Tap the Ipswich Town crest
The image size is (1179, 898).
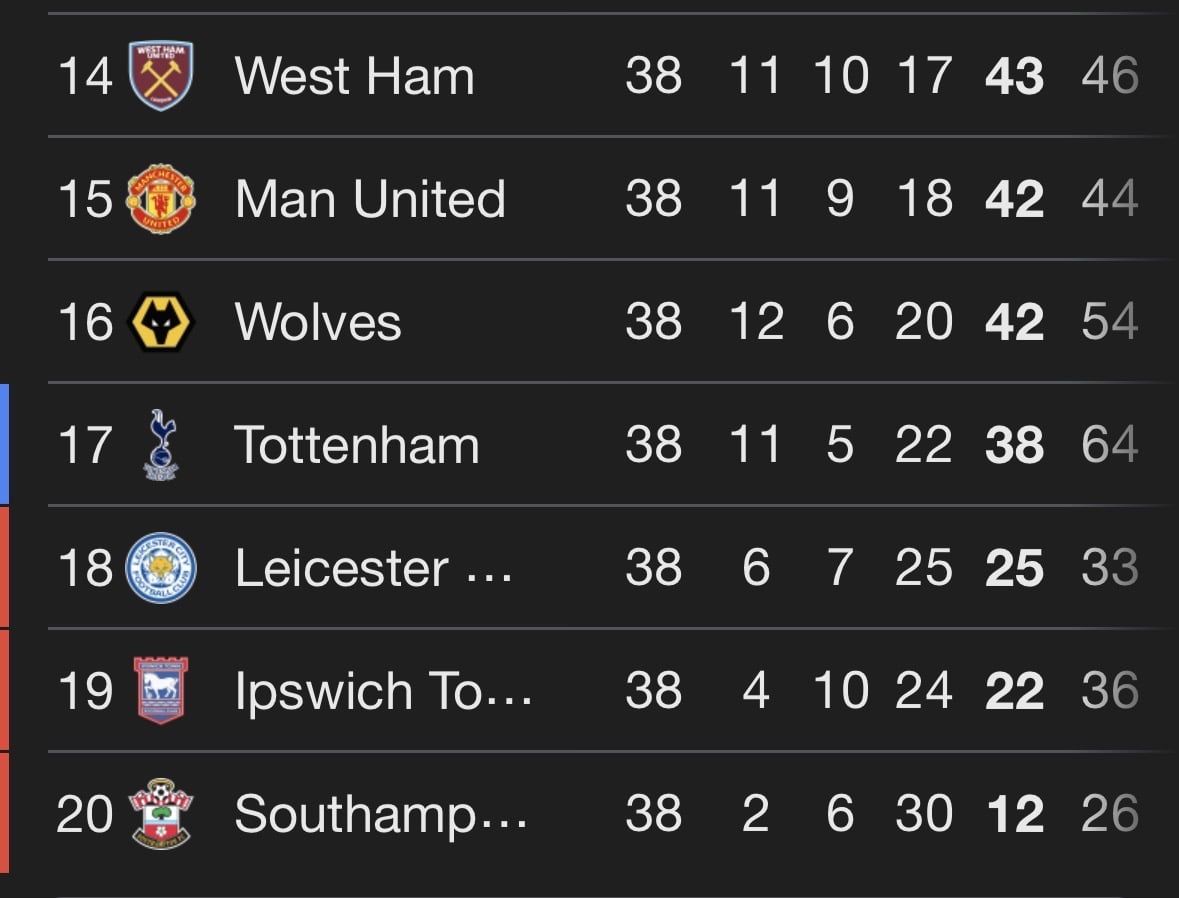pyautogui.click(x=161, y=690)
